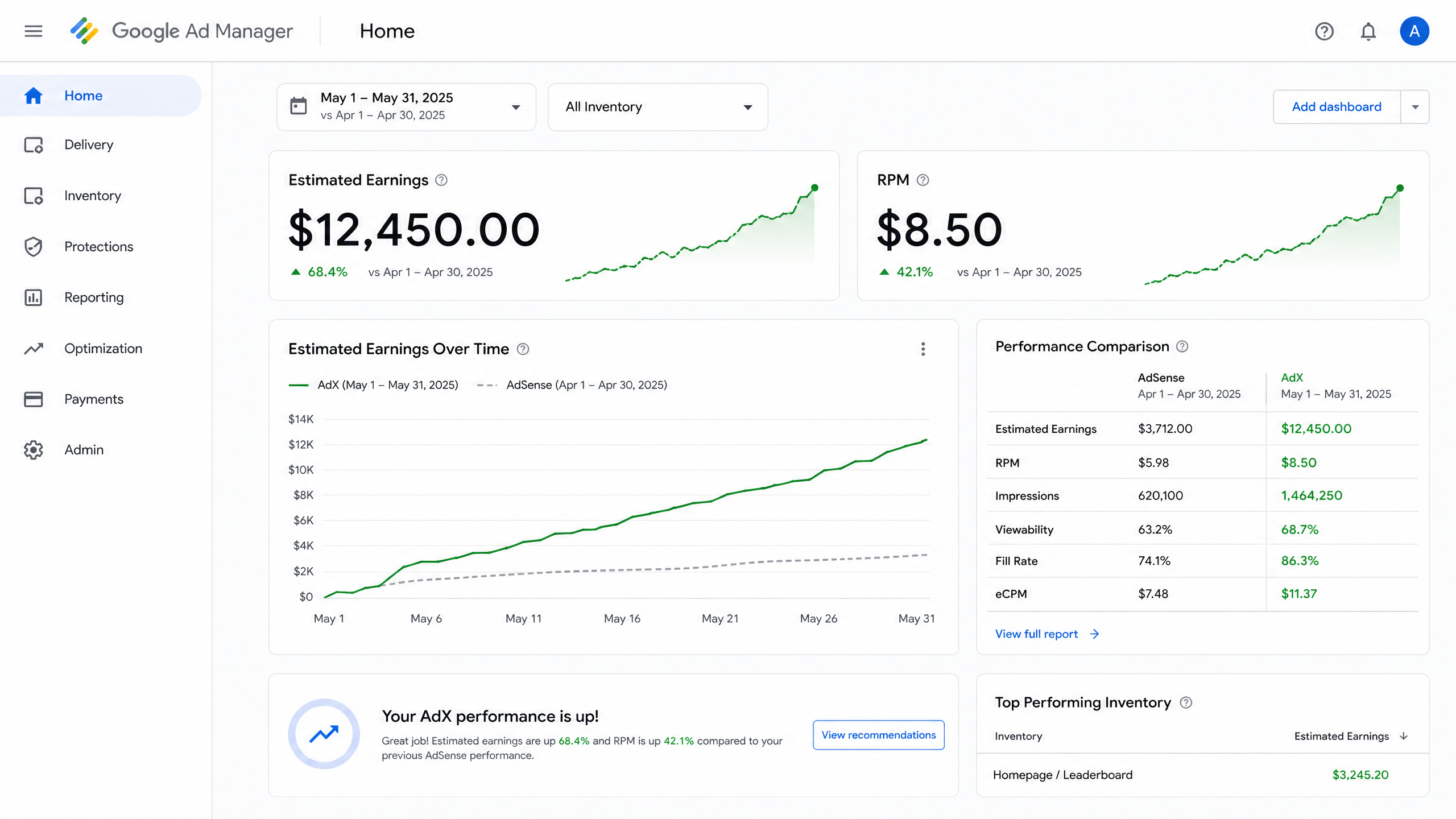
Task: Click the Payments card icon
Action: 34,399
